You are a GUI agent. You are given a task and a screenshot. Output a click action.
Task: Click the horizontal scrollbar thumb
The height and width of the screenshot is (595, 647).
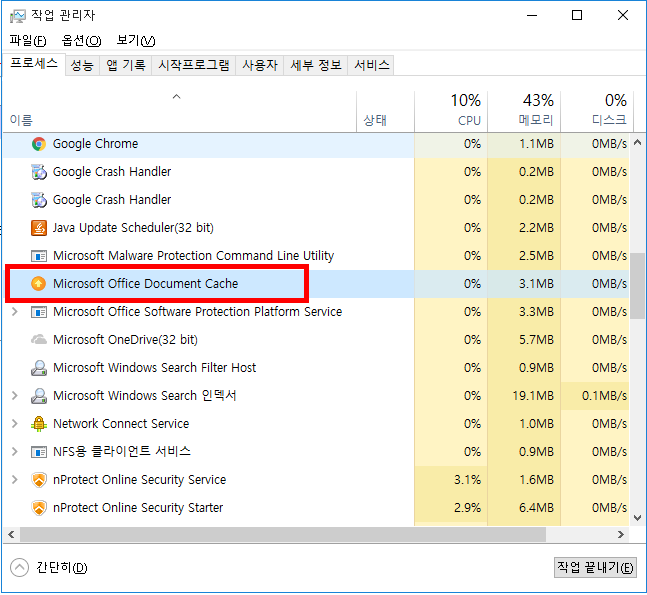pos(283,535)
